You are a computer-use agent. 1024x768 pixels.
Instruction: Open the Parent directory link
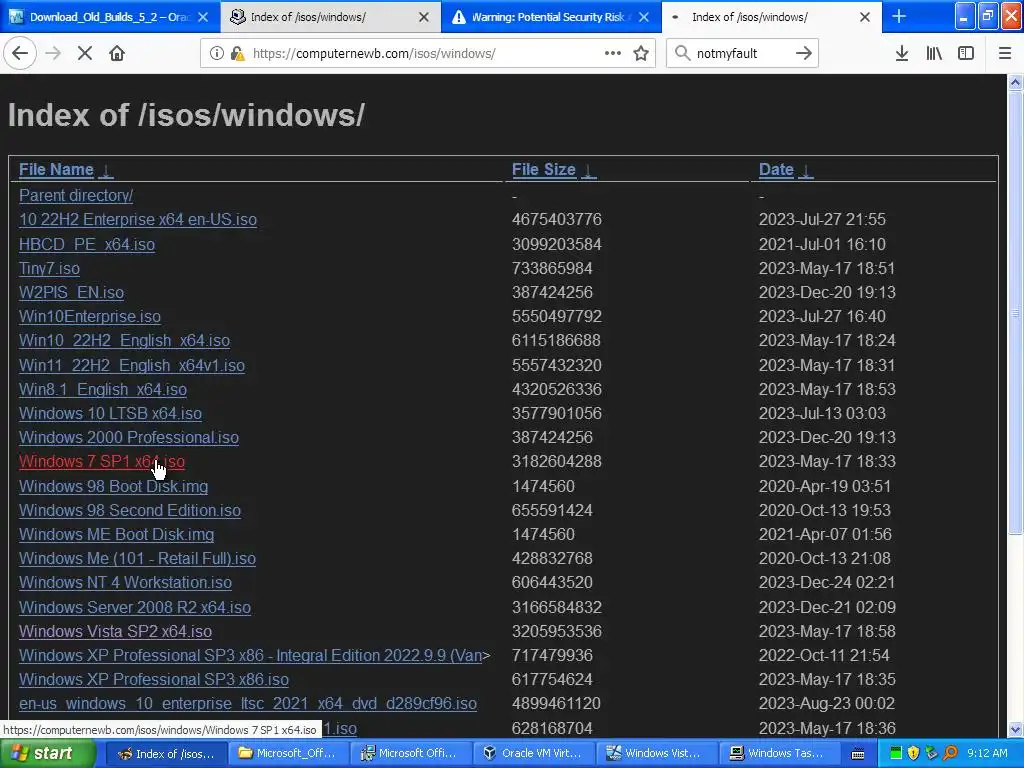pyautogui.click(x=76, y=195)
